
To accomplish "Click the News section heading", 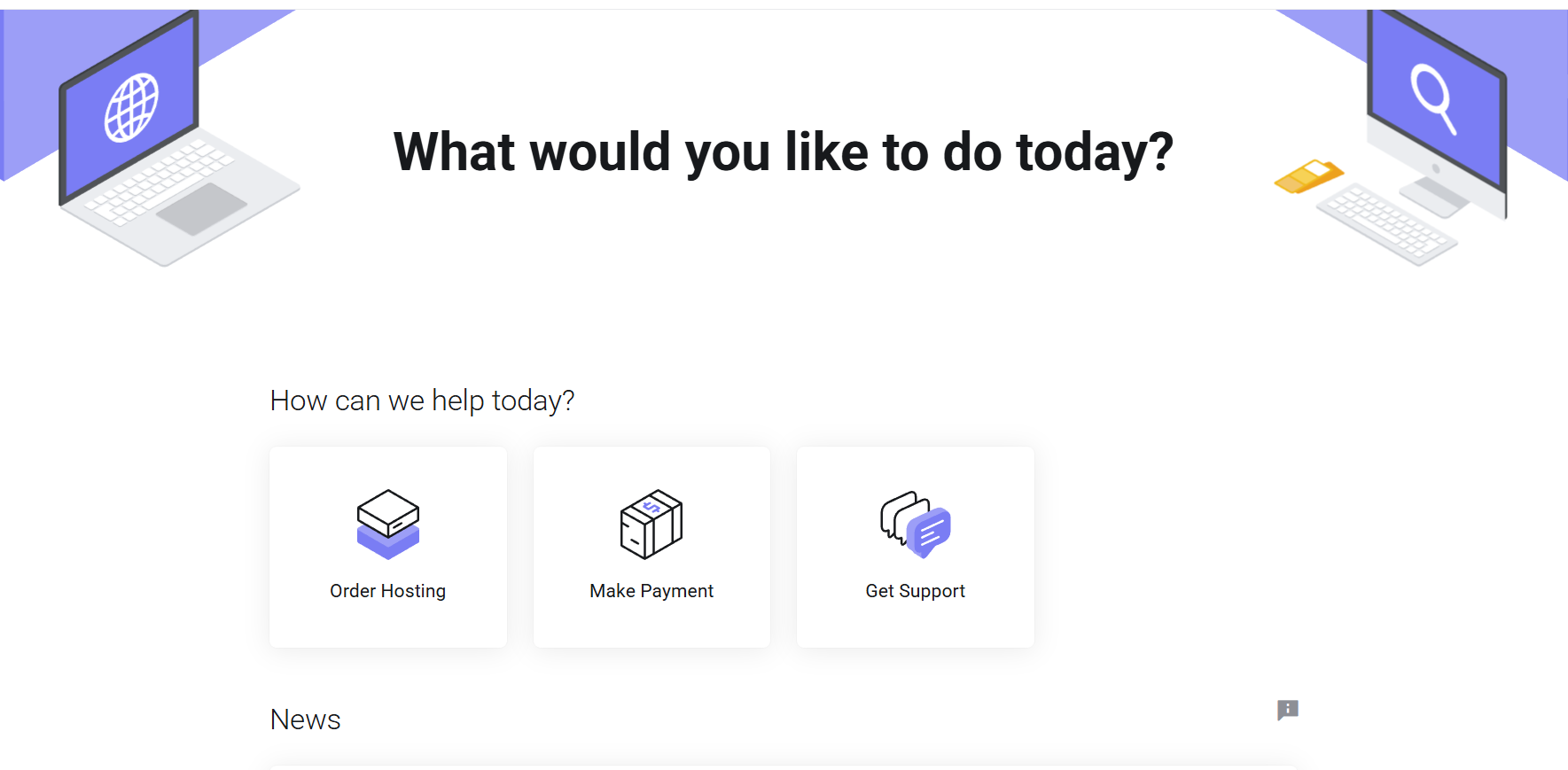I will 305,719.
